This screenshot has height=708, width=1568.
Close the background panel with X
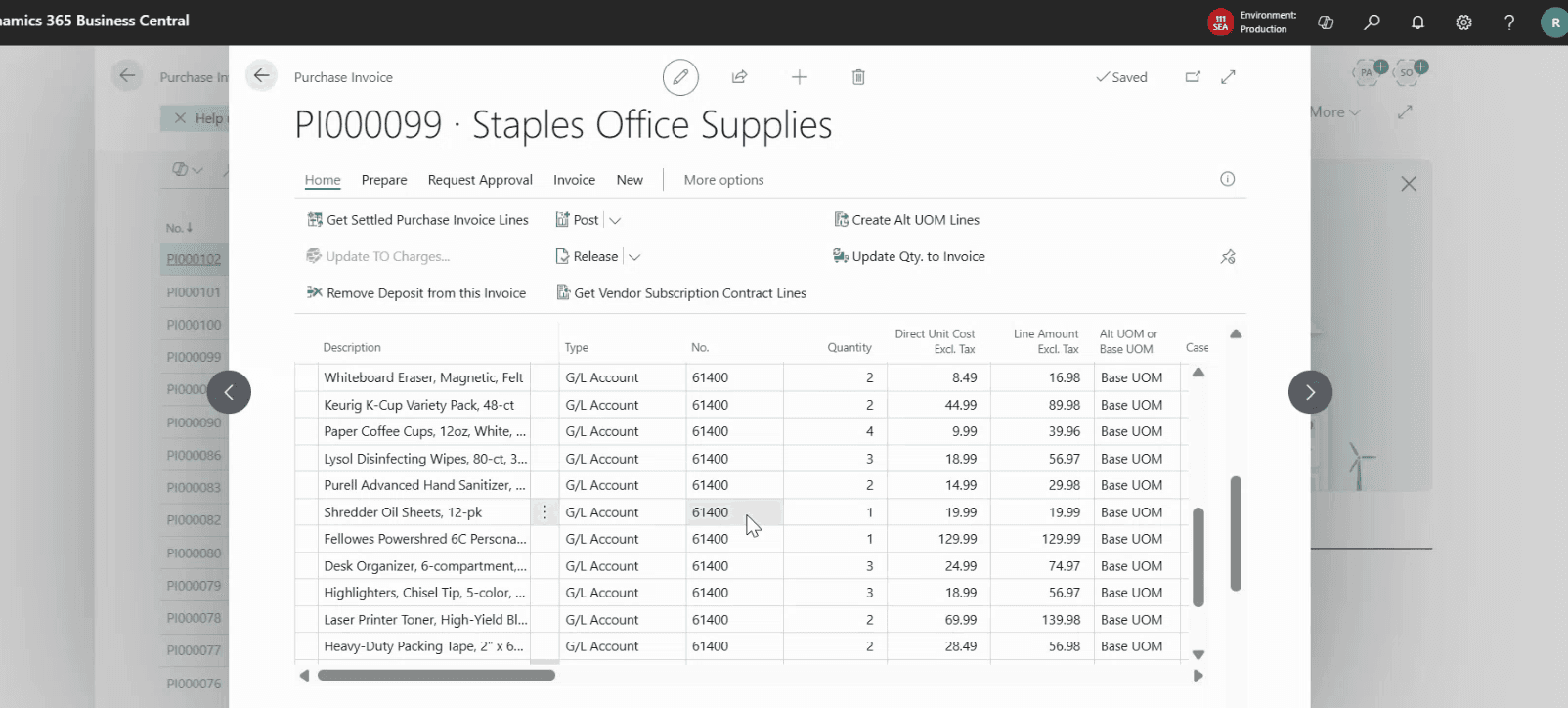1409,184
